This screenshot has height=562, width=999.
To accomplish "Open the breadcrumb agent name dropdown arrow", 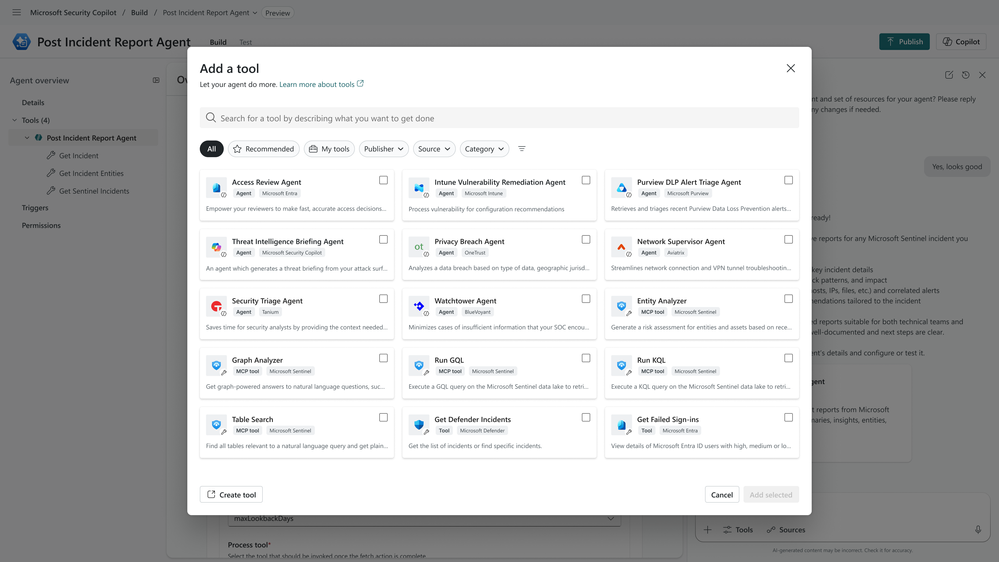I will (255, 13).
